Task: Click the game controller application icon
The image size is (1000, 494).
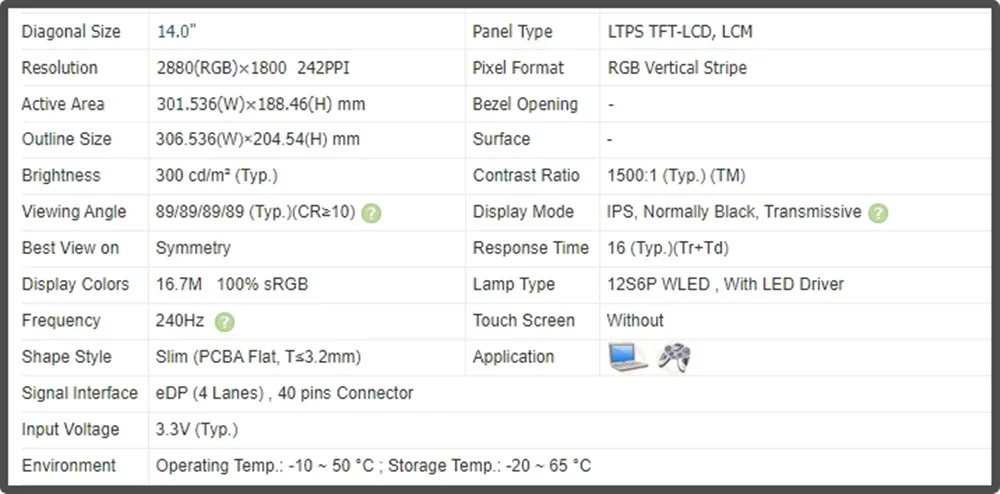Action: 674,357
